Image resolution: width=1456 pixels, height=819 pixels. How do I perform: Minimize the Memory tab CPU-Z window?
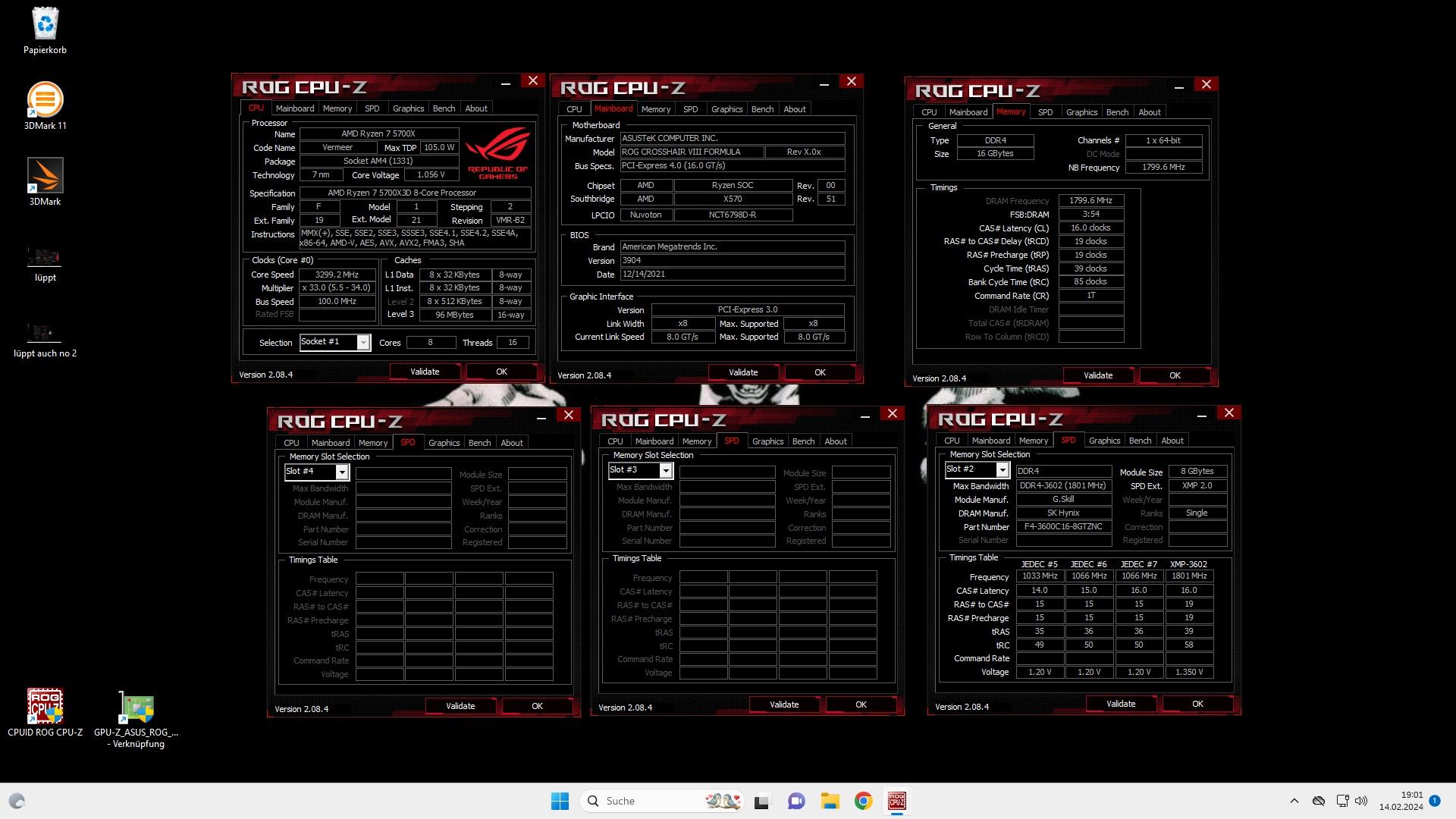point(1178,87)
